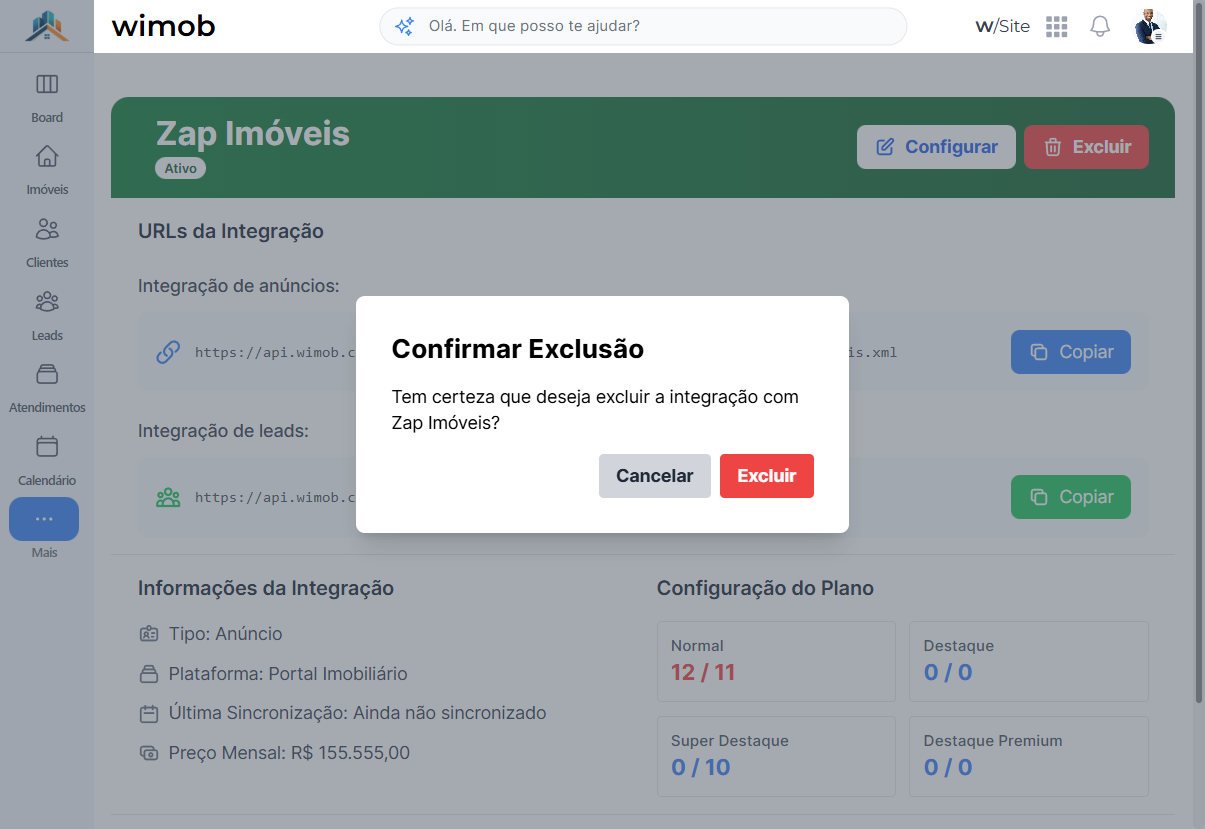The height and width of the screenshot is (829, 1205).
Task: Click the blue link icon beside anúncios URL
Action: pos(168,352)
